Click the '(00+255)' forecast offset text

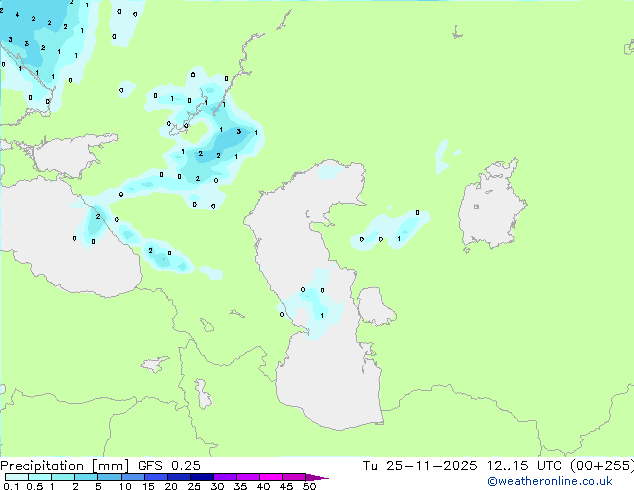(x=602, y=466)
